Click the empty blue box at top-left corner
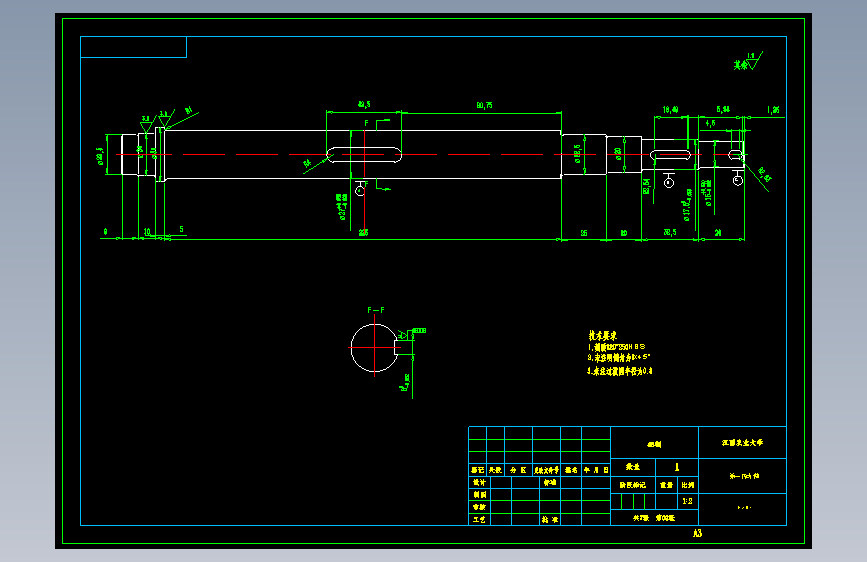The width and height of the screenshot is (867, 562). point(133,47)
